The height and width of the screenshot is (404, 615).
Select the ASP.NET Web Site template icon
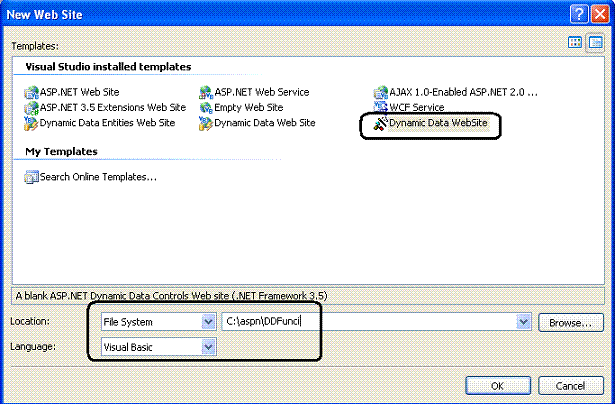[x=31, y=93]
